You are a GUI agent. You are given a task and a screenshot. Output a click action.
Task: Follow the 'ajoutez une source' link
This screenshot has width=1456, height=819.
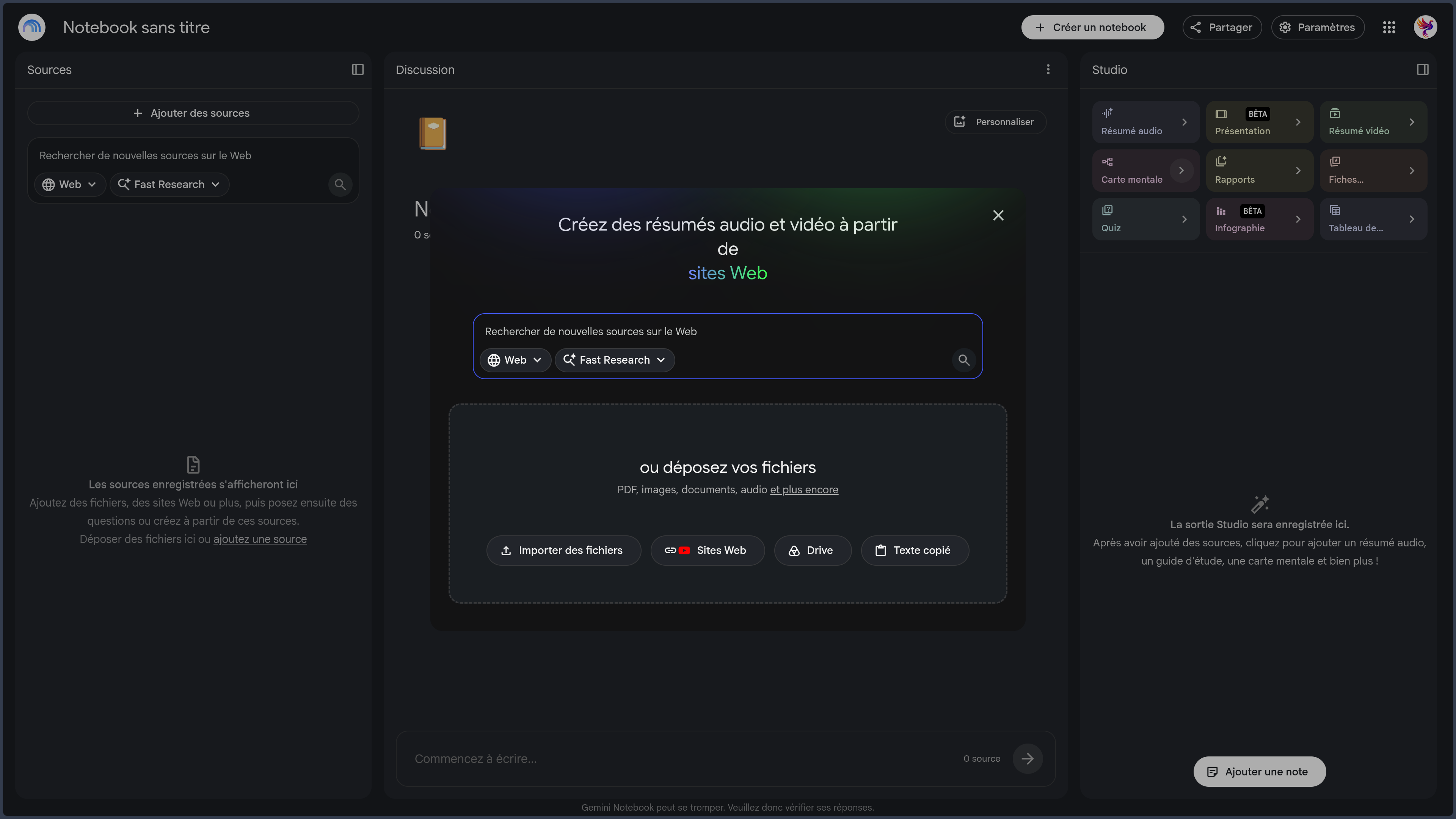[260, 539]
